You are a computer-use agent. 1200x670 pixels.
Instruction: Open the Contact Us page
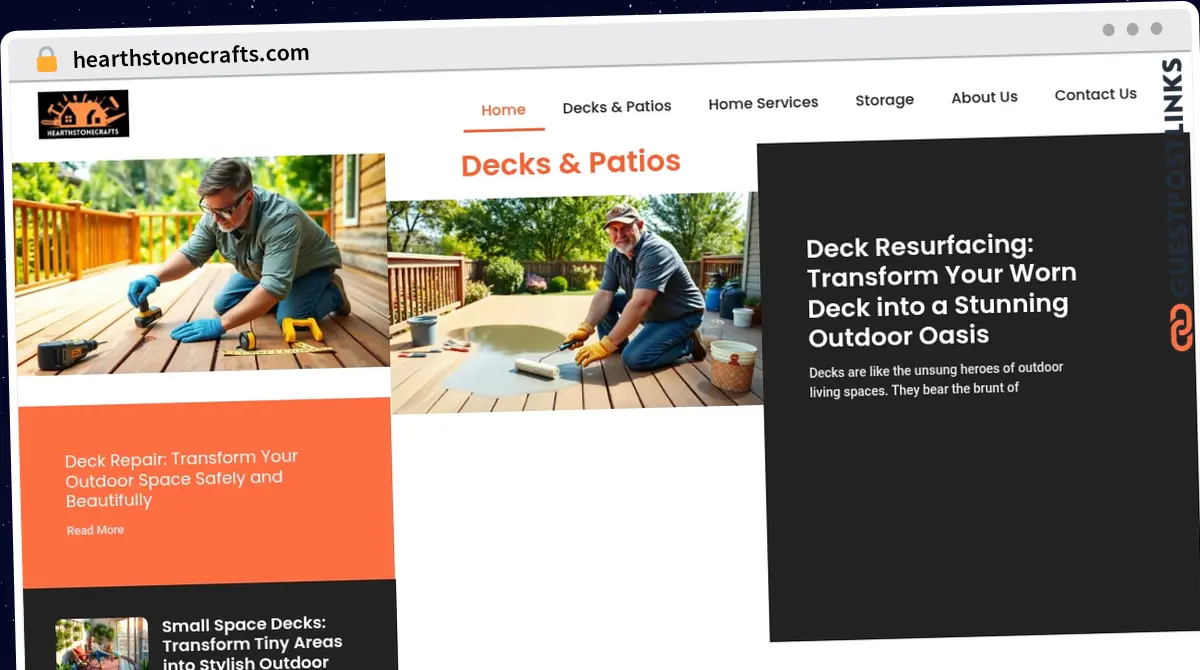pos(1095,95)
